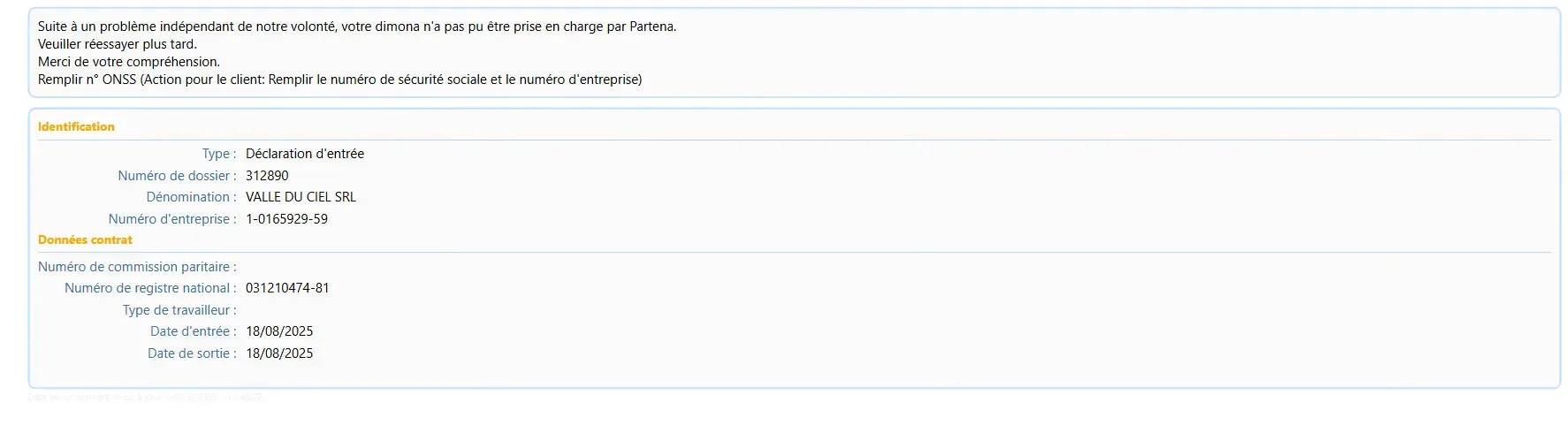This screenshot has height=433, width=1568.
Task: Click the Date de sortie value 18/08/2025
Action: [279, 353]
